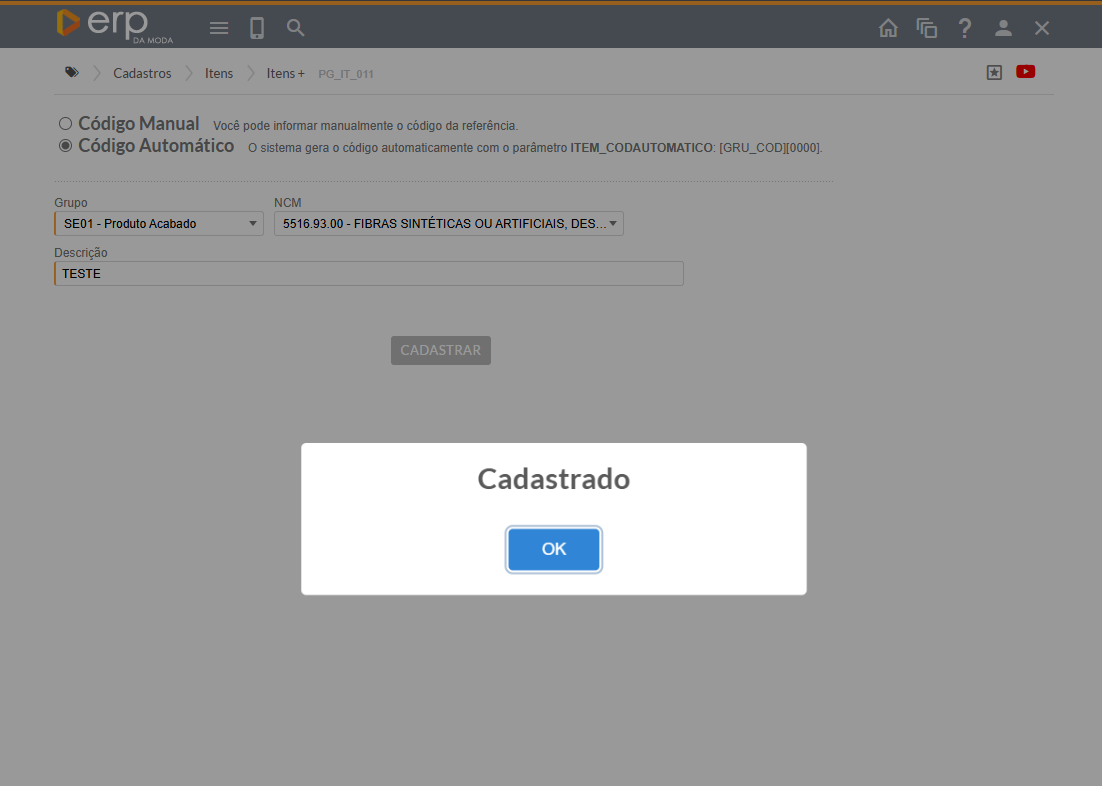This screenshot has width=1102, height=786.
Task: Select the Código Automático radio option
Action: [x=66, y=146]
